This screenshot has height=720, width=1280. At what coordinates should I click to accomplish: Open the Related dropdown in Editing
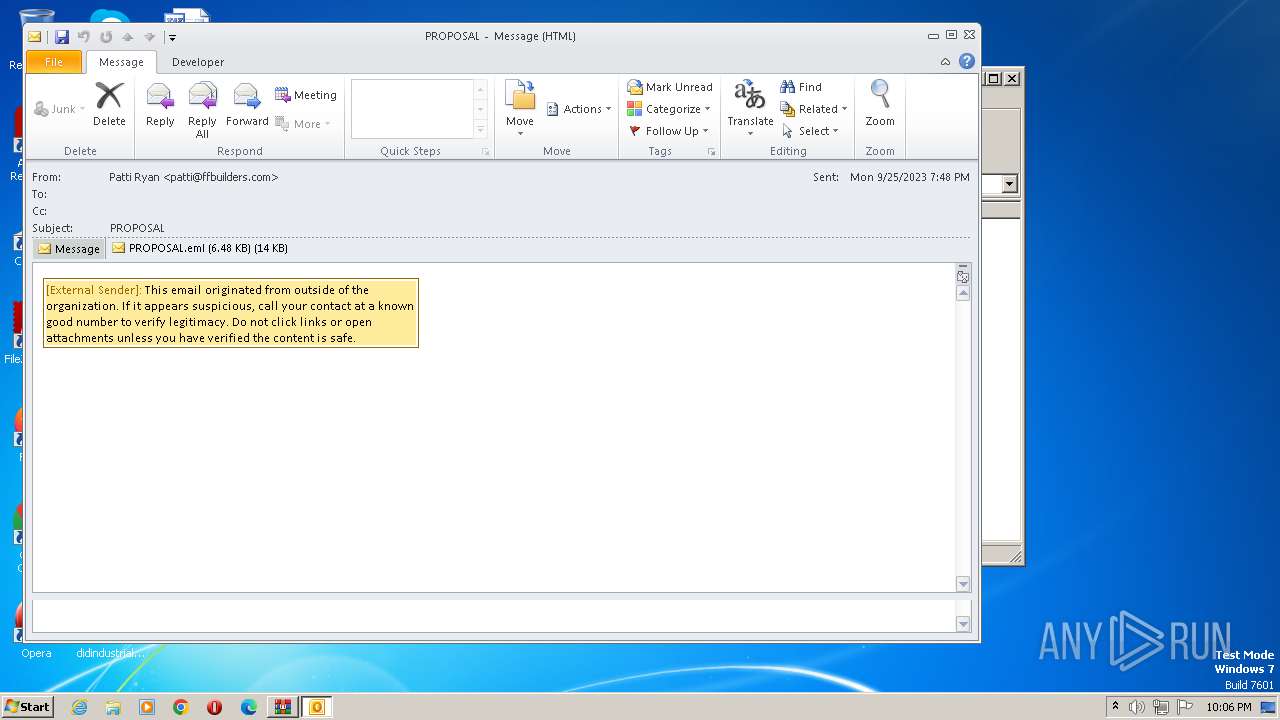814,109
